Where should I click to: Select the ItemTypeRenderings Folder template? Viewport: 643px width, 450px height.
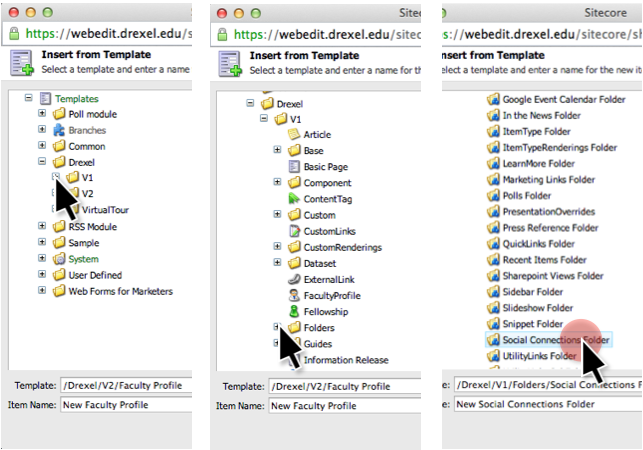(560, 147)
